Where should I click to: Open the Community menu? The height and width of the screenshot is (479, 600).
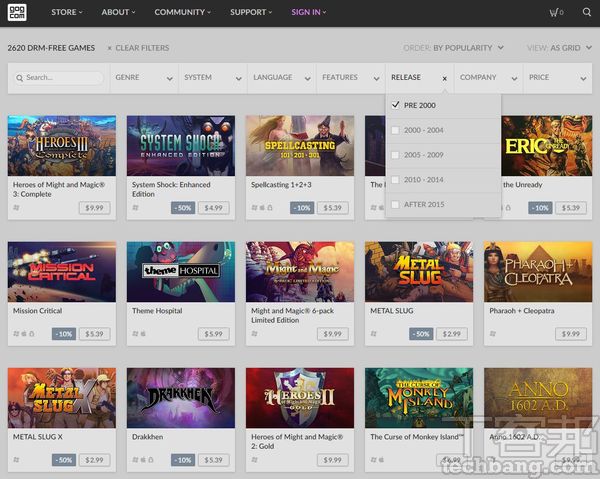pyautogui.click(x=182, y=13)
